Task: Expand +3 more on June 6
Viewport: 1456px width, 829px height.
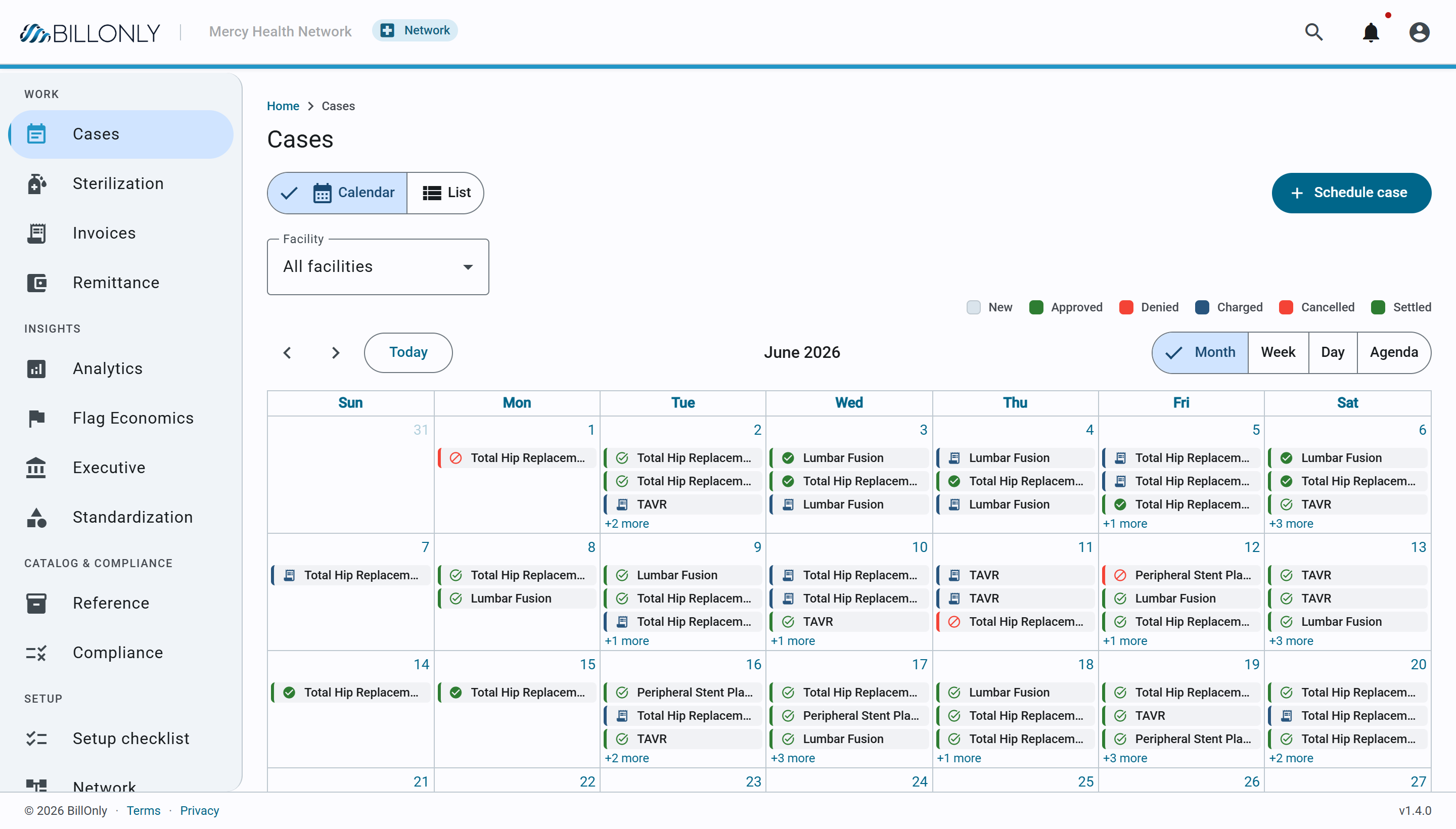Action: coord(1291,524)
